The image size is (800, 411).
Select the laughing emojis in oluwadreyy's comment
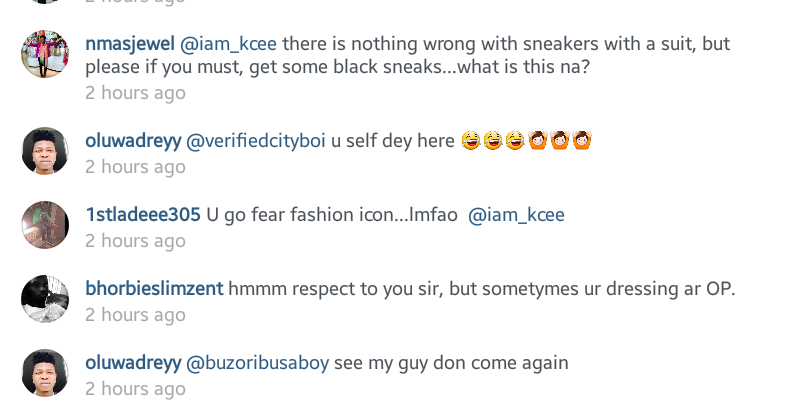(x=493, y=140)
